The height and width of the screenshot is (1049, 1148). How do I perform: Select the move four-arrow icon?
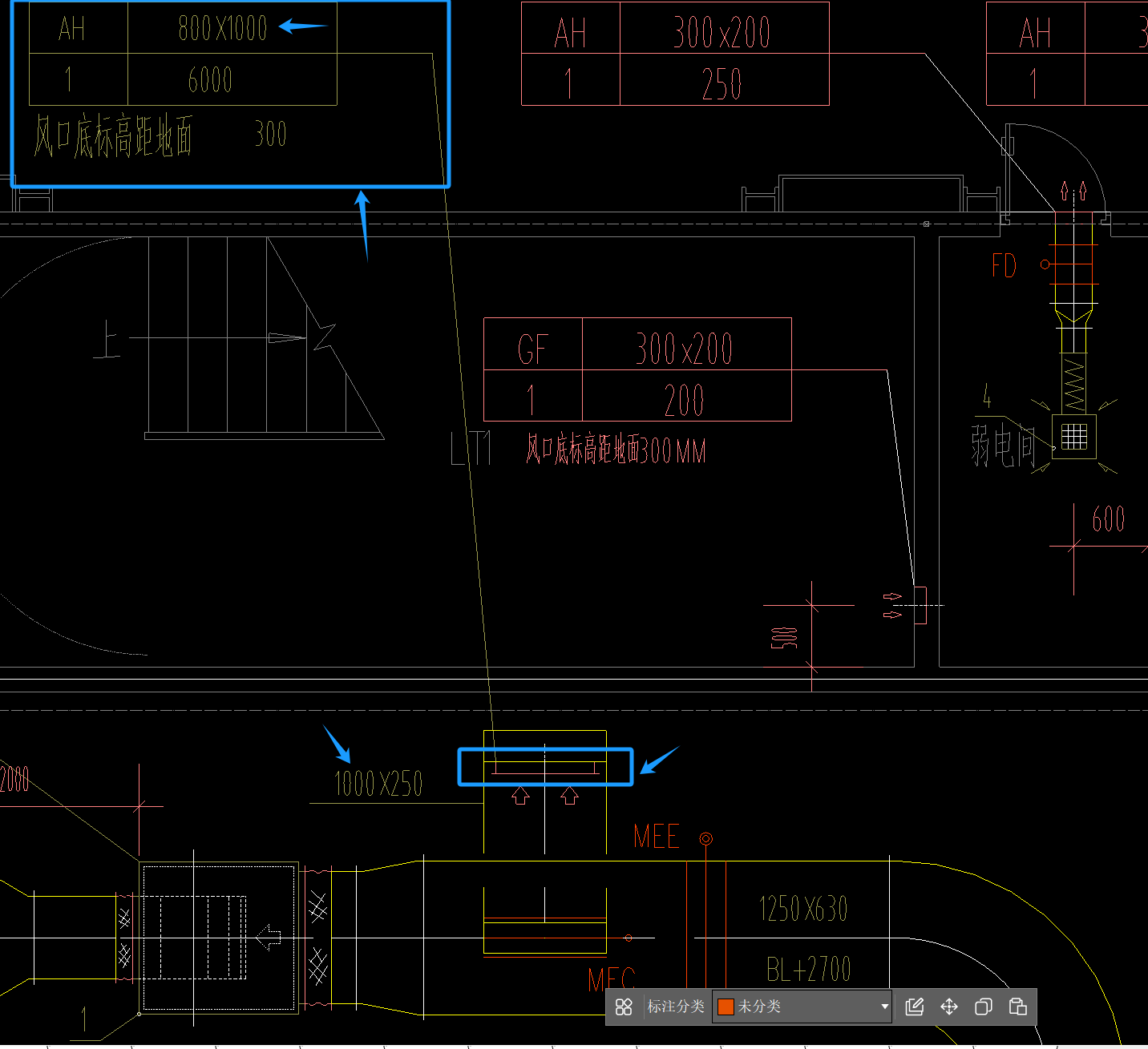(949, 1007)
